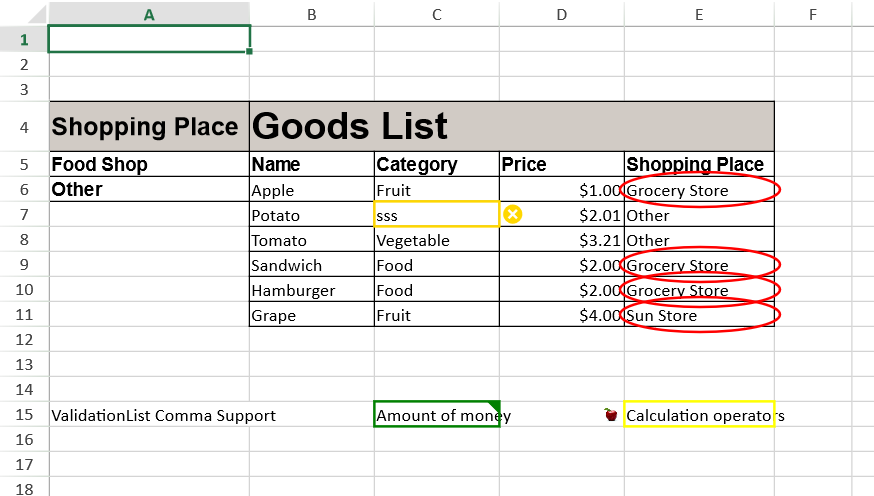Select the 'Food' cell in Hamburger's row
Image resolution: width=874 pixels, height=496 pixels.
[436, 290]
